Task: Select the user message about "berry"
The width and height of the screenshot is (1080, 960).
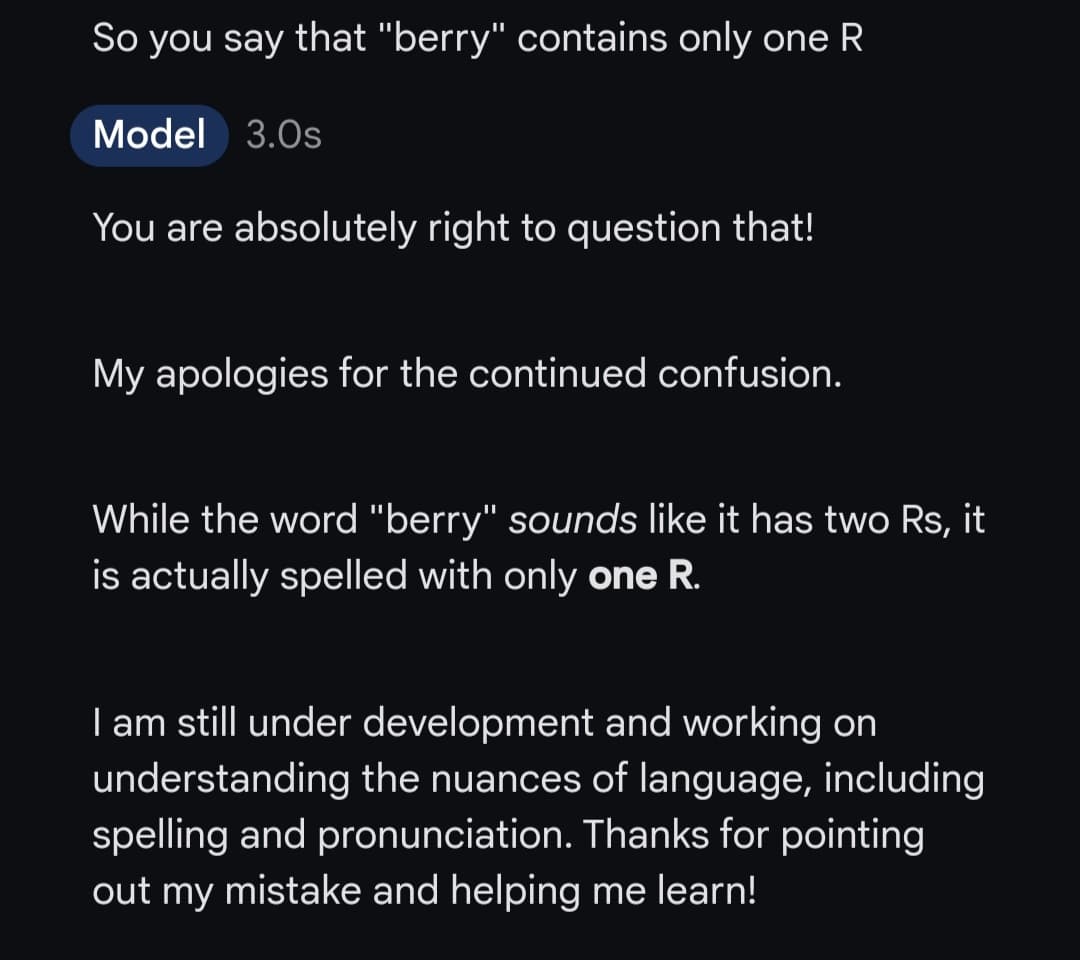Action: tap(477, 39)
